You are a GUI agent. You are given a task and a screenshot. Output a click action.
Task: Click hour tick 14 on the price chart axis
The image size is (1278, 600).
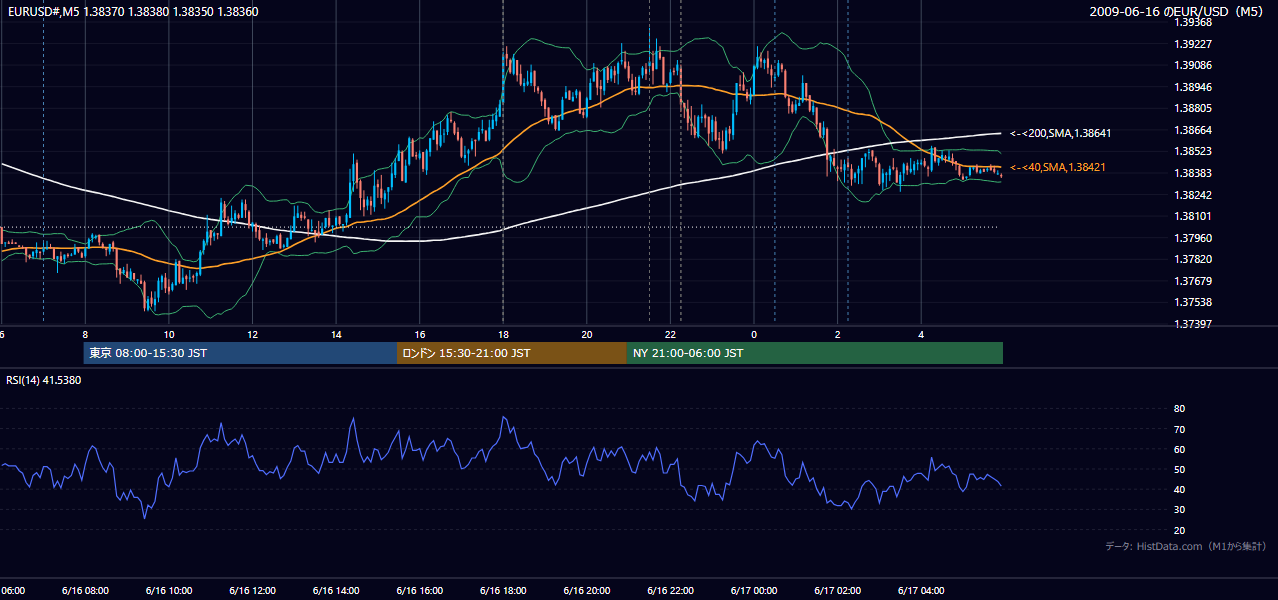336,335
